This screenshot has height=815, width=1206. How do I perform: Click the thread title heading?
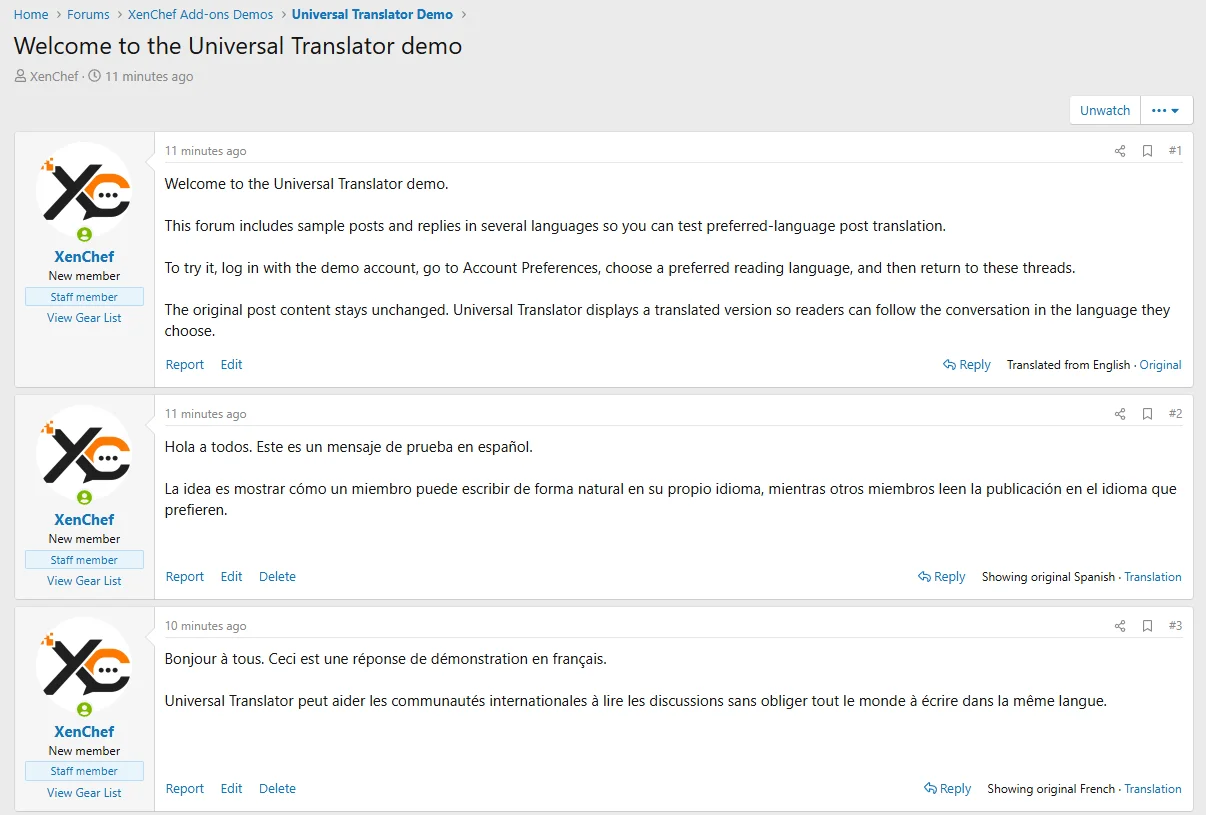point(238,45)
